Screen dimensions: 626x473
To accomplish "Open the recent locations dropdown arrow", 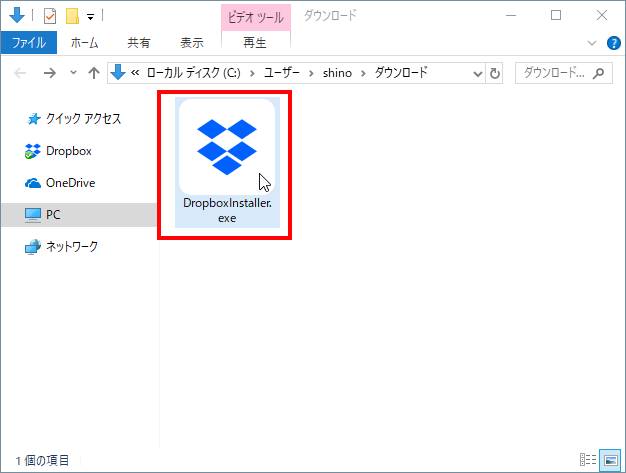I will coord(73,73).
